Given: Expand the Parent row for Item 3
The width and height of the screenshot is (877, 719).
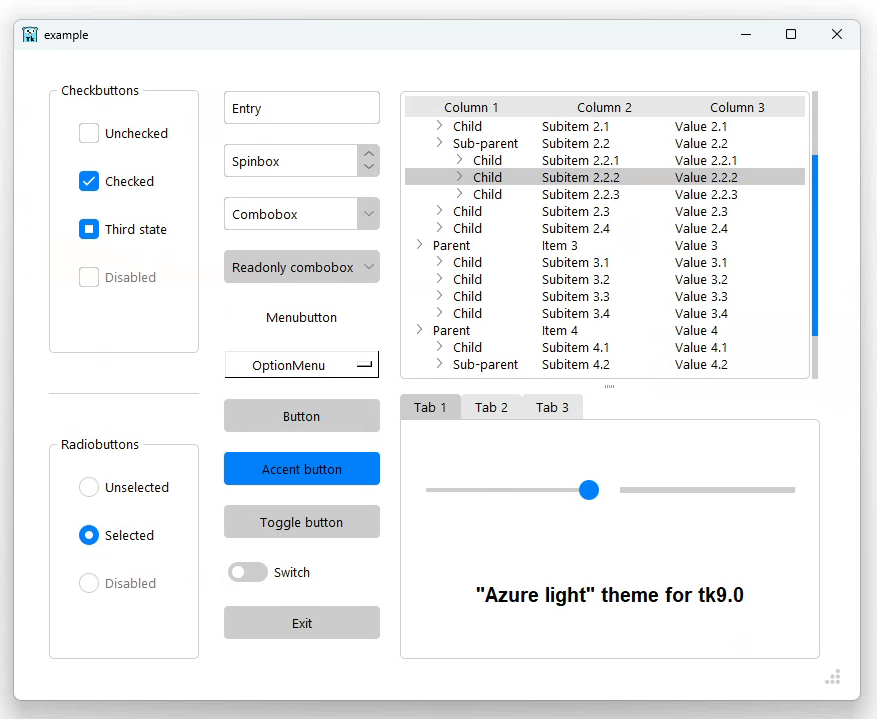Looking at the screenshot, I should tap(419, 244).
